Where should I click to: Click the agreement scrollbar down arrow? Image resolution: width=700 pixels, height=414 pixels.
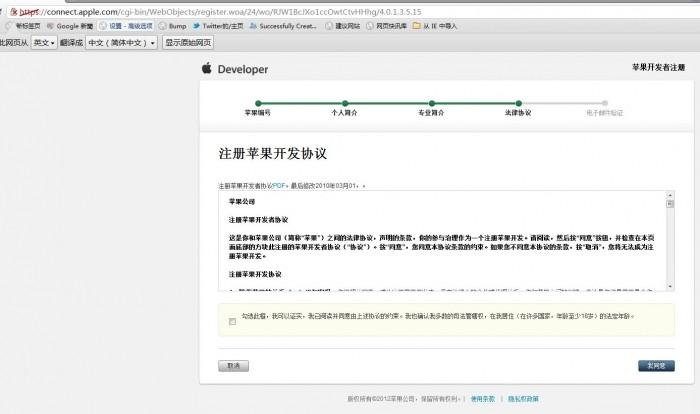[x=670, y=286]
